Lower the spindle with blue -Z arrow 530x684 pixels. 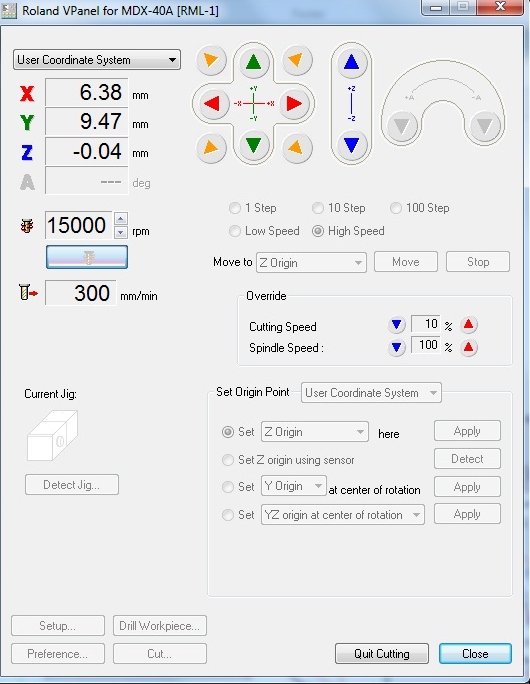[x=352, y=145]
